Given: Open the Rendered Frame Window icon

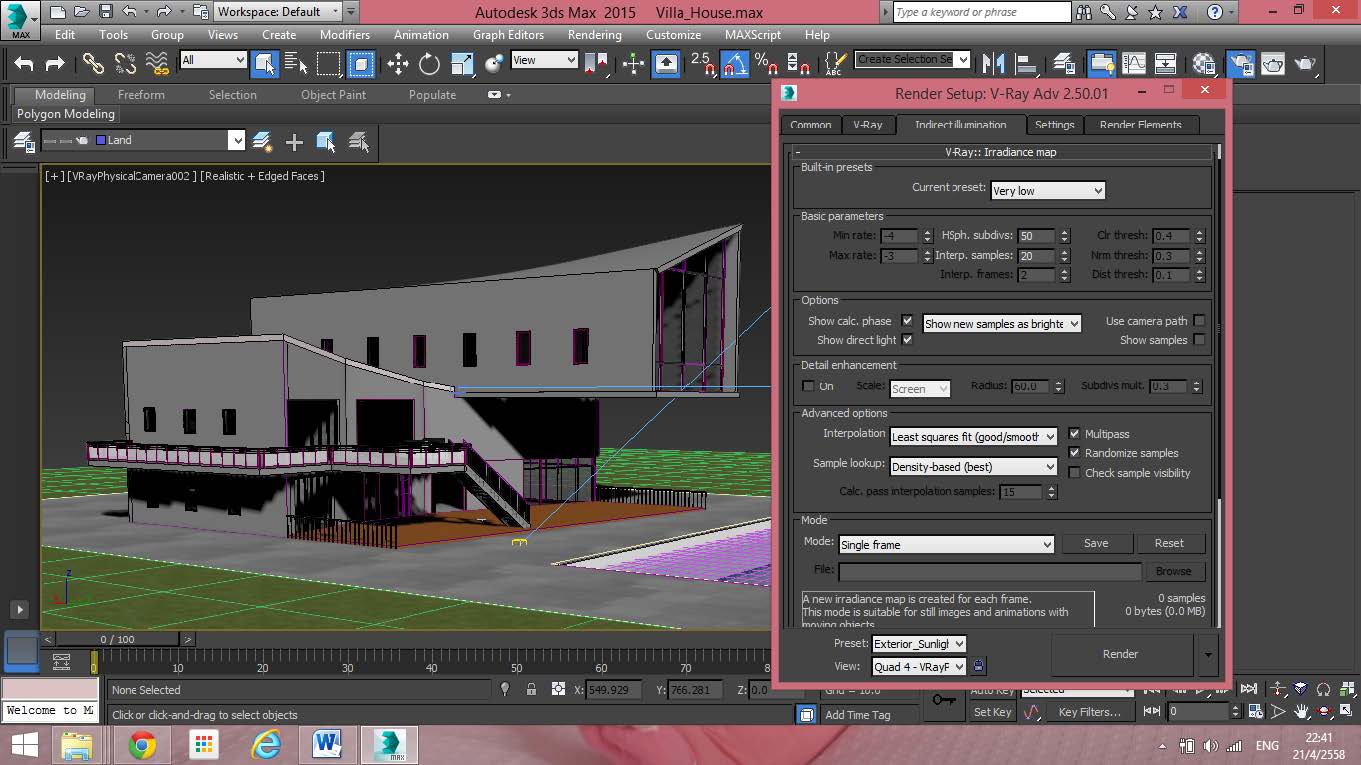Looking at the screenshot, I should 1273,64.
